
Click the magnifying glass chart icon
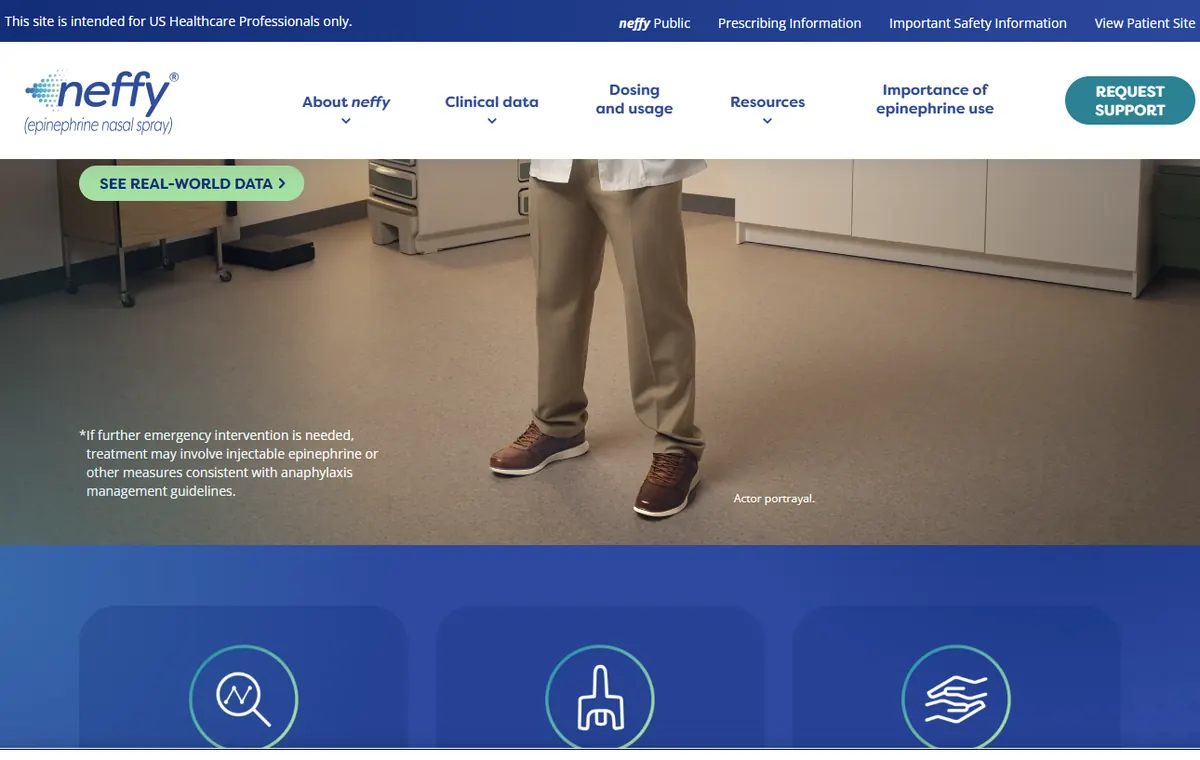tap(244, 698)
